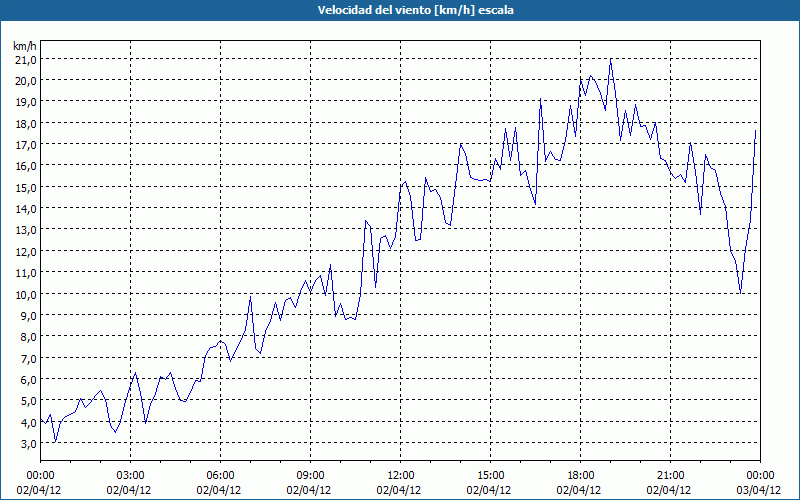The image size is (800, 500).
Task: Click the "19,0" axis tick label
Action: tap(26, 102)
